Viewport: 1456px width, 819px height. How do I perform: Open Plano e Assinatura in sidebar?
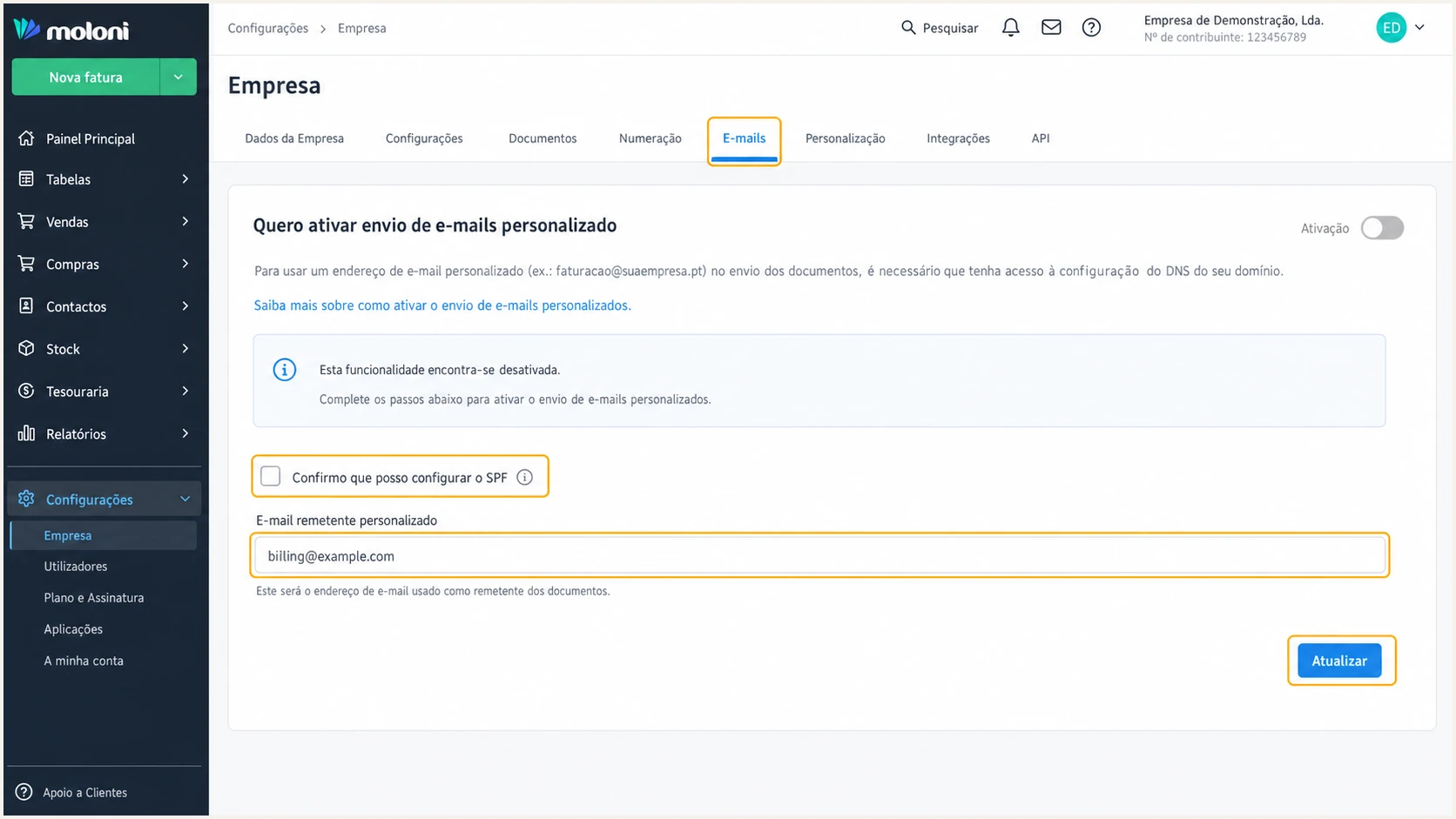coord(94,598)
